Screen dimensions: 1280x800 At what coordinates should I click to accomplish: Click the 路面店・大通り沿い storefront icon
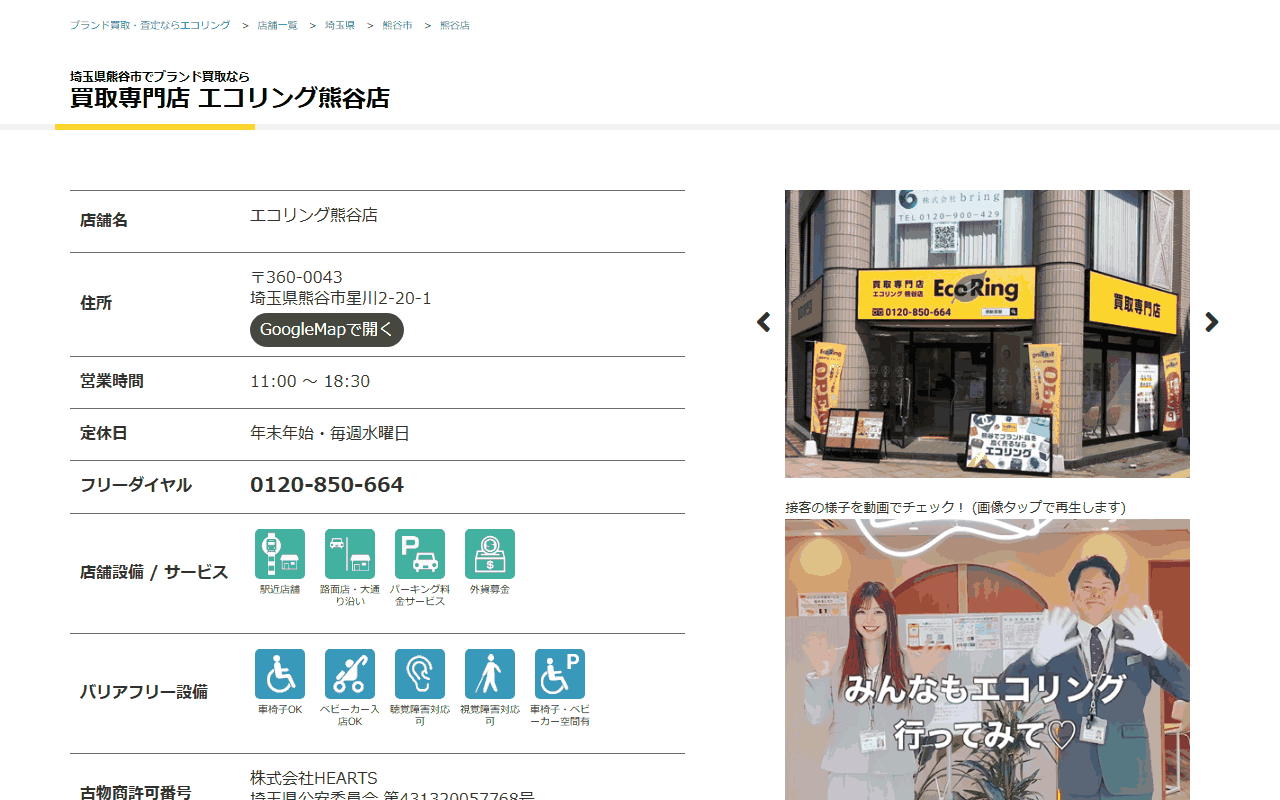coord(350,554)
